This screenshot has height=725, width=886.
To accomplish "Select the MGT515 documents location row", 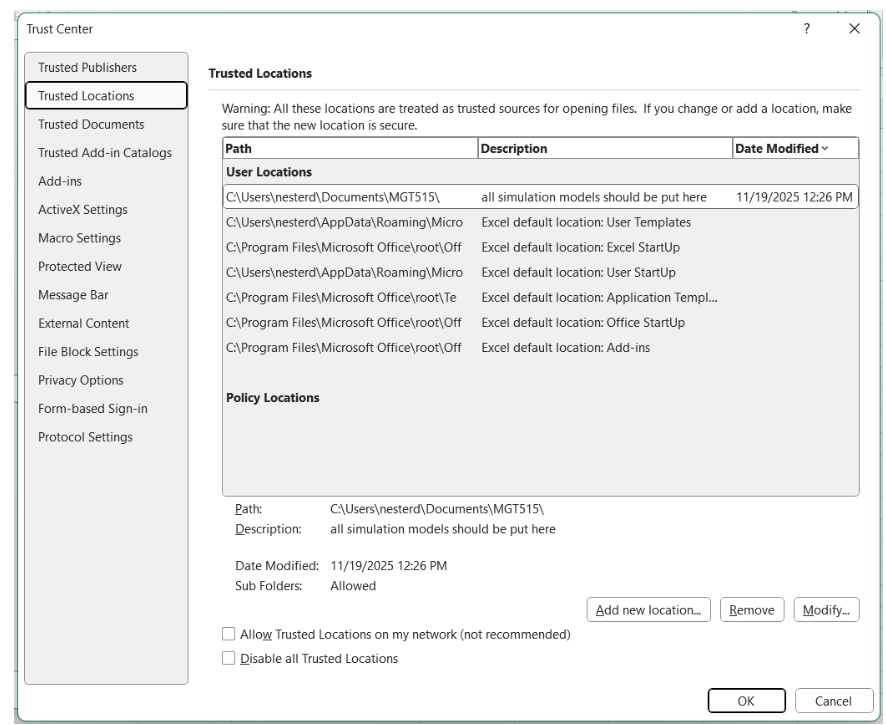I will tap(541, 197).
